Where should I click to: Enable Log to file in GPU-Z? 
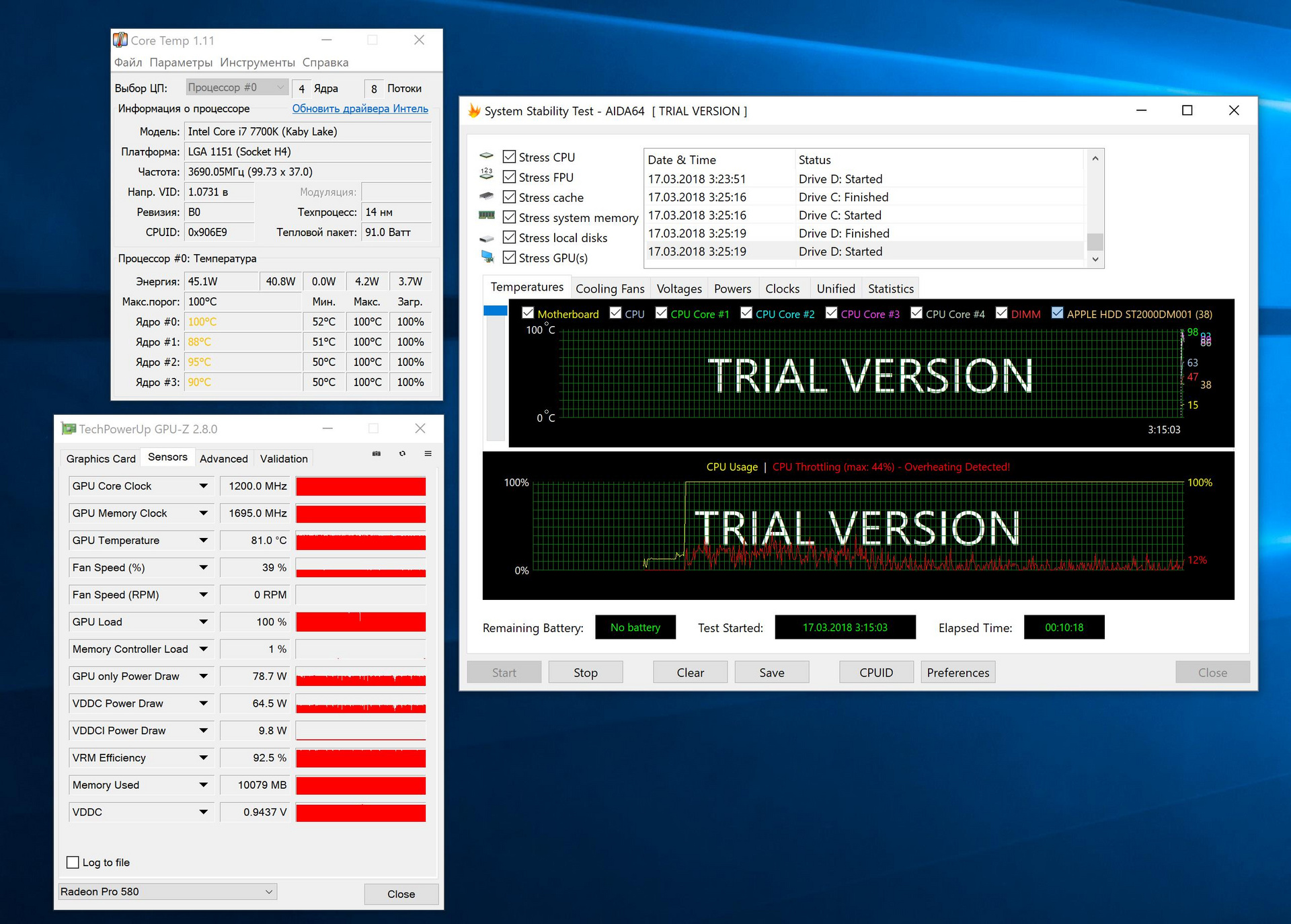tap(73, 862)
